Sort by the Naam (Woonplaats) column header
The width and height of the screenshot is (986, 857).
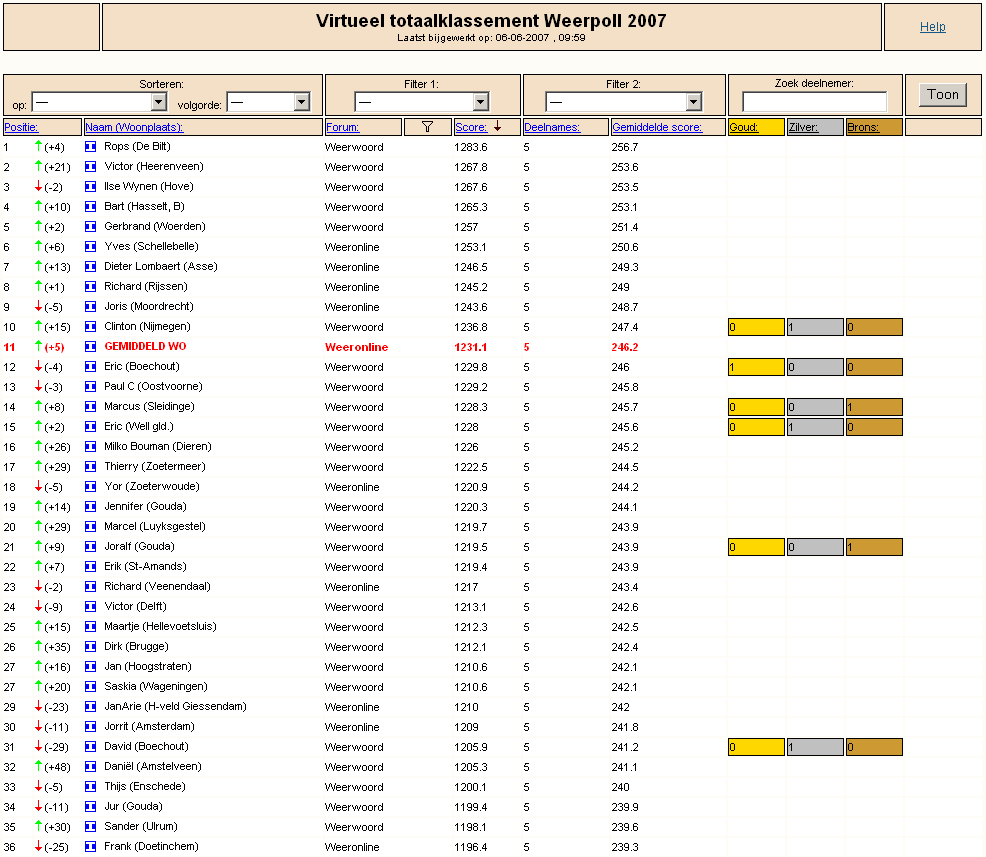tap(134, 127)
